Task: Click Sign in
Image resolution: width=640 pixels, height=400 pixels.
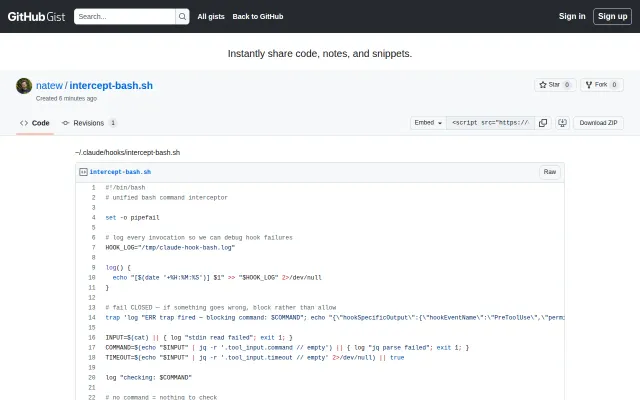Action: pyautogui.click(x=572, y=16)
